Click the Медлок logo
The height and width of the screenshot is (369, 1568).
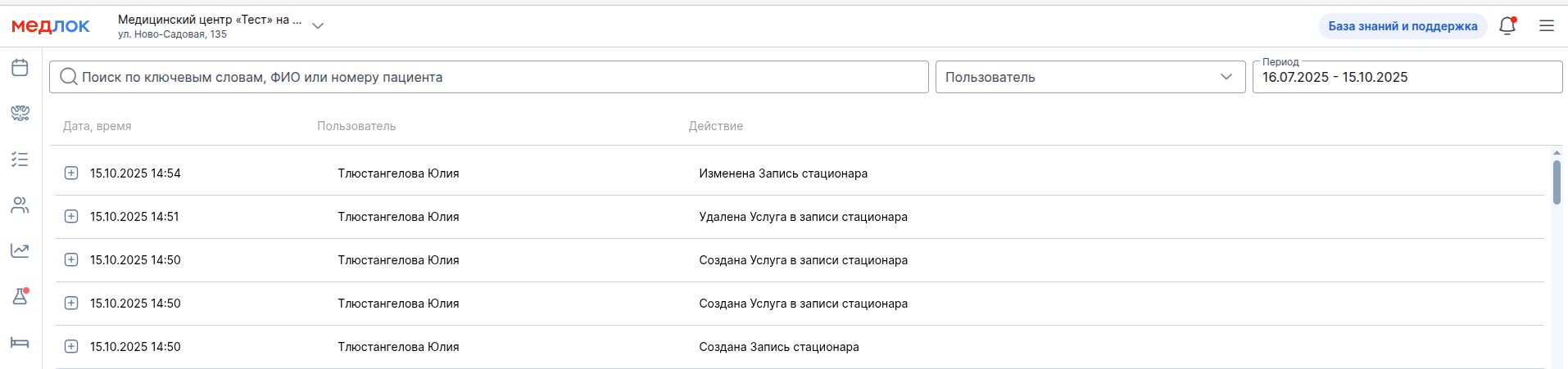[x=51, y=26]
